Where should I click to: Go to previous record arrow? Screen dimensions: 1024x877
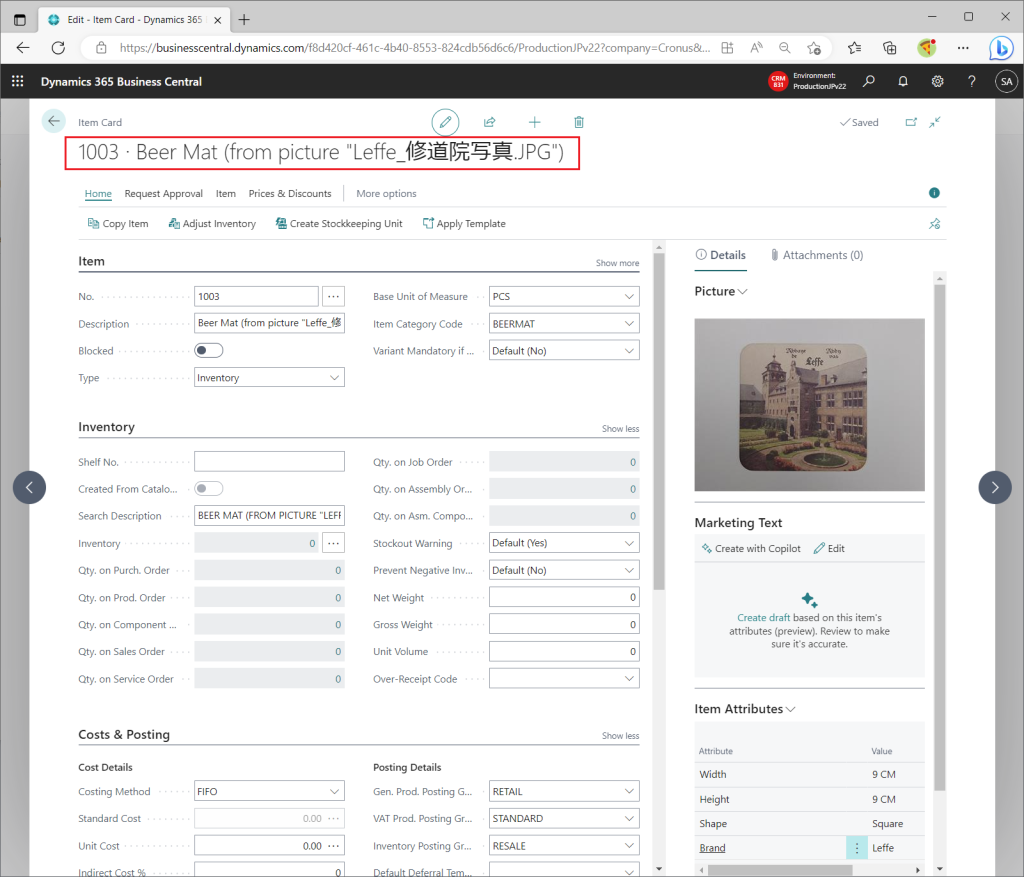pos(29,487)
